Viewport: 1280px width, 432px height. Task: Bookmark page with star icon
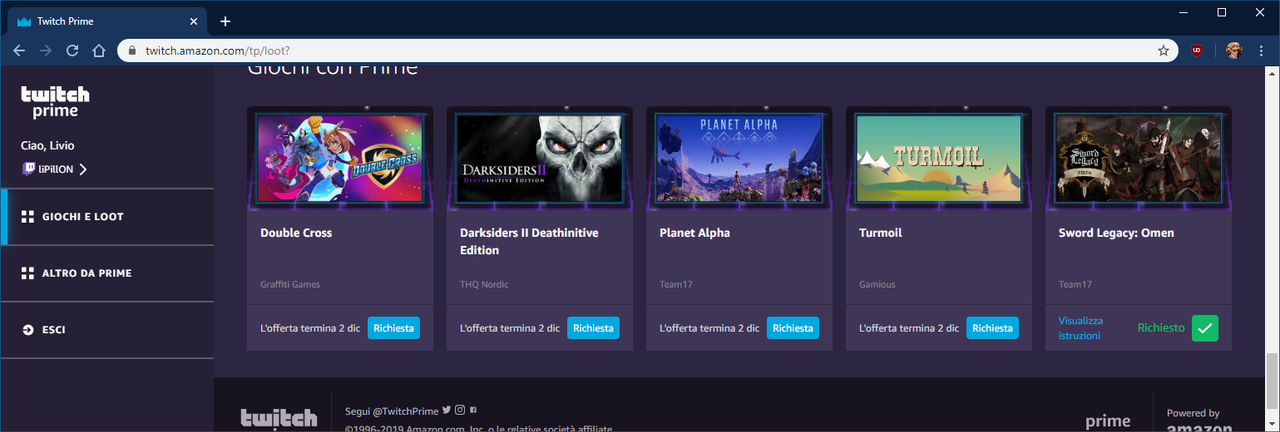click(1163, 50)
